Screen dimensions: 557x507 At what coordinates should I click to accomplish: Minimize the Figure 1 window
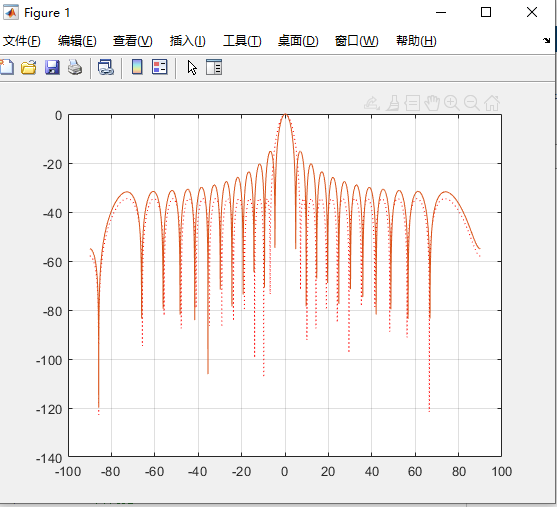(441, 12)
